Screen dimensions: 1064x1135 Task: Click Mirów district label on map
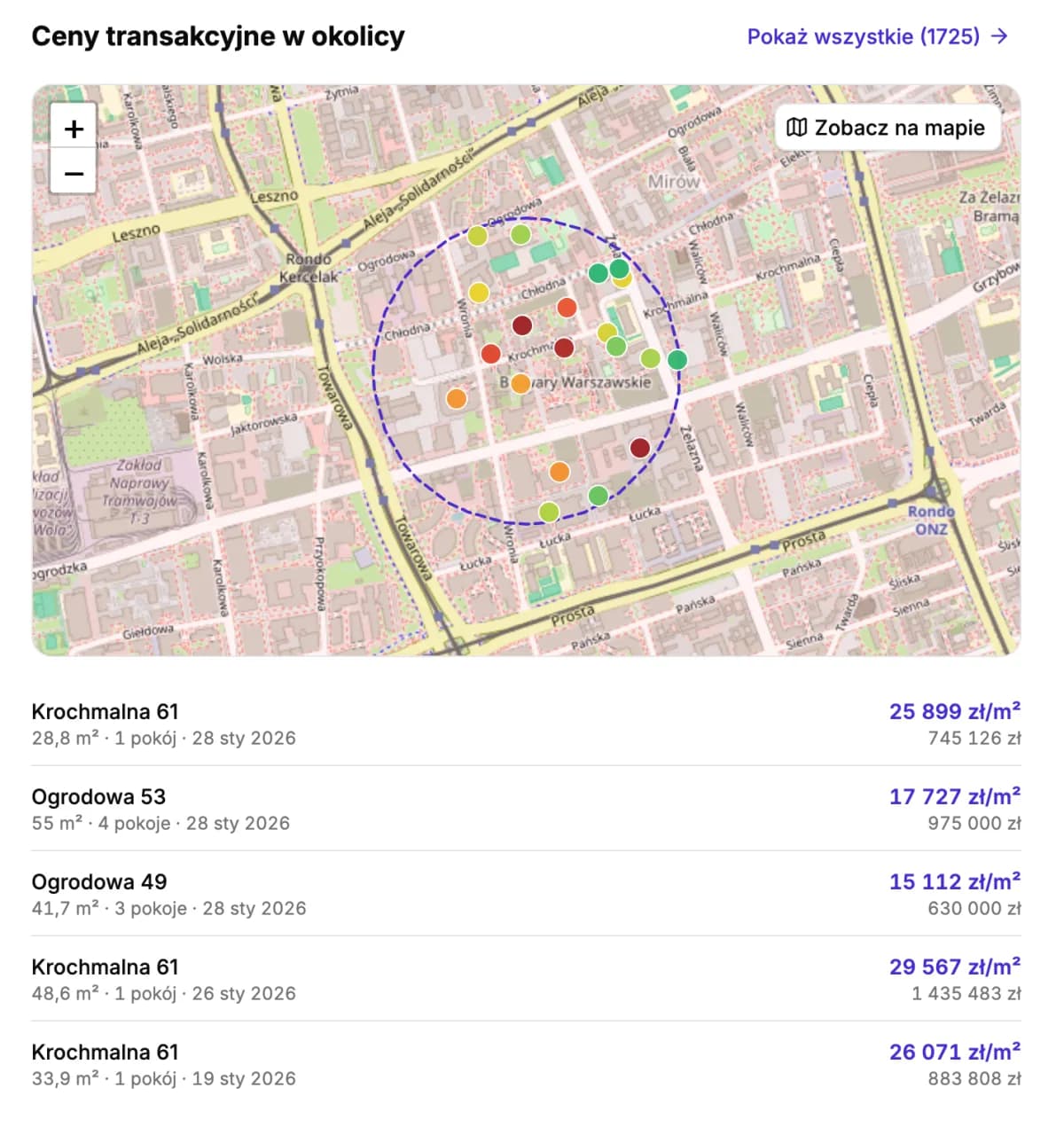[x=674, y=182]
